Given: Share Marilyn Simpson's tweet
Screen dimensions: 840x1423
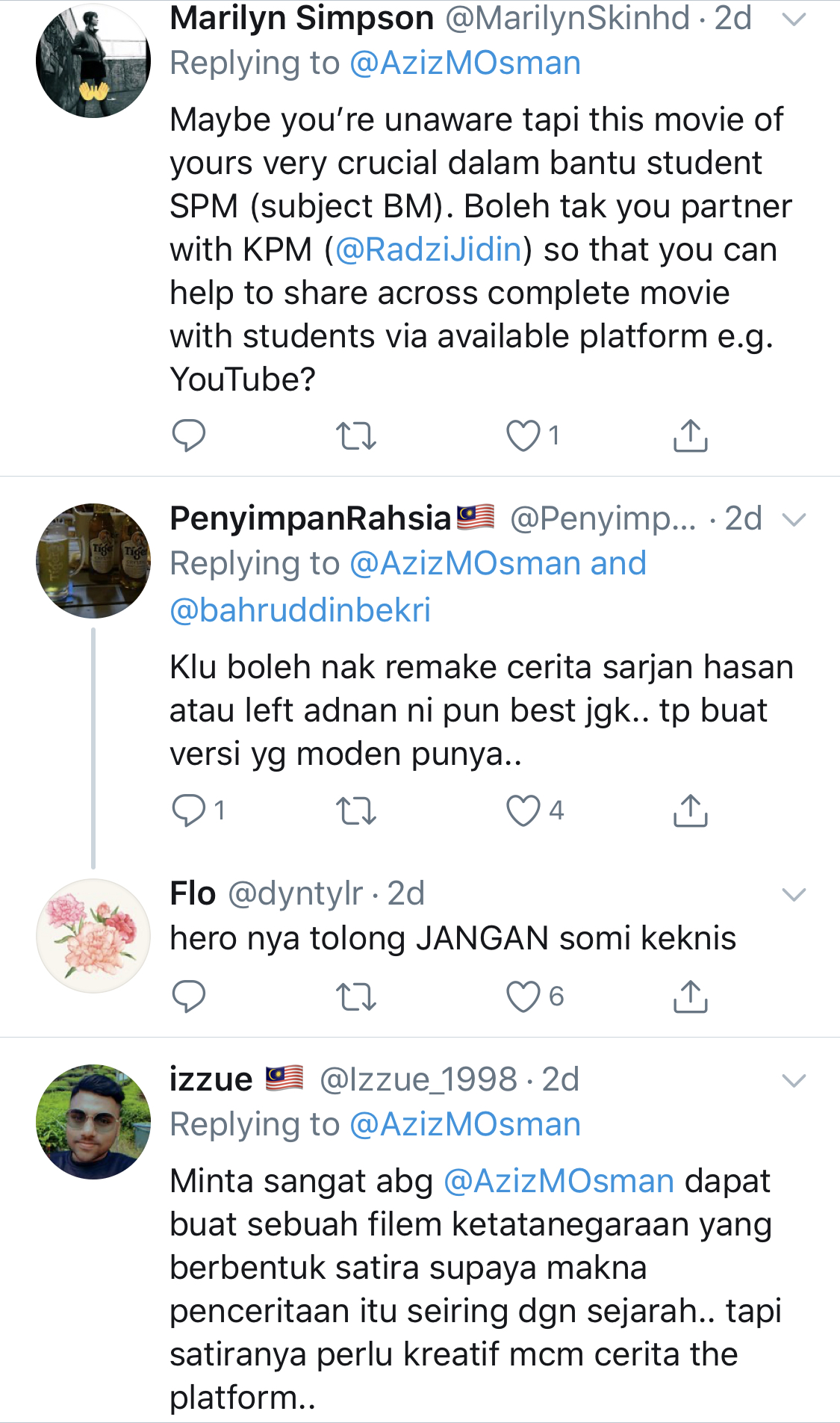Looking at the screenshot, I should [x=690, y=435].
